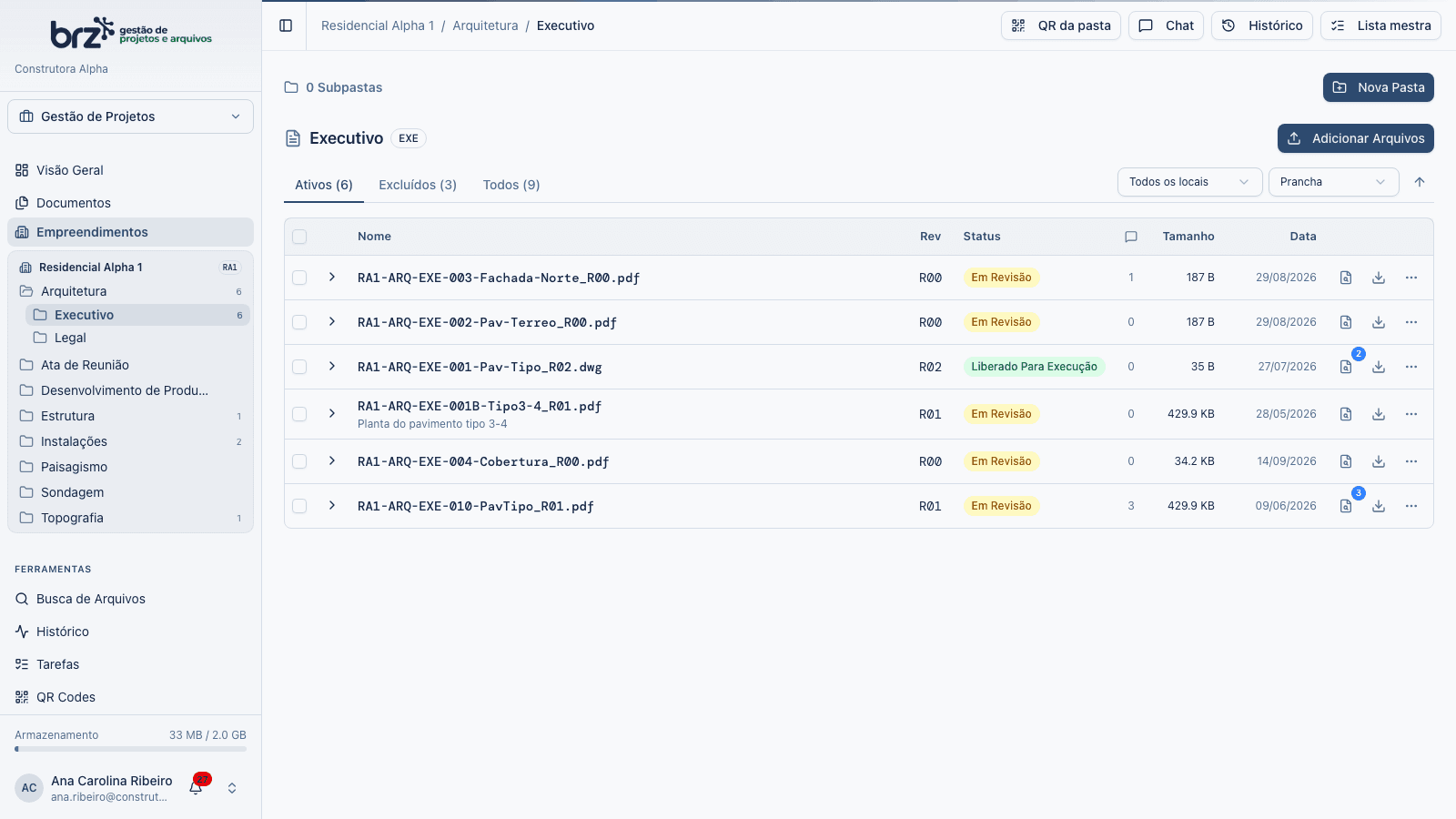Open Tarefas in the sidebar
This screenshot has height=819, width=1456.
click(131, 664)
